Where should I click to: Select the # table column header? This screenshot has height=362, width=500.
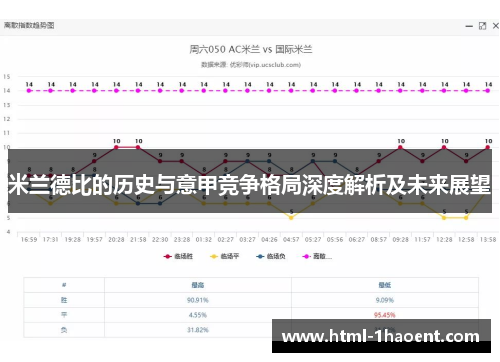click(x=64, y=285)
